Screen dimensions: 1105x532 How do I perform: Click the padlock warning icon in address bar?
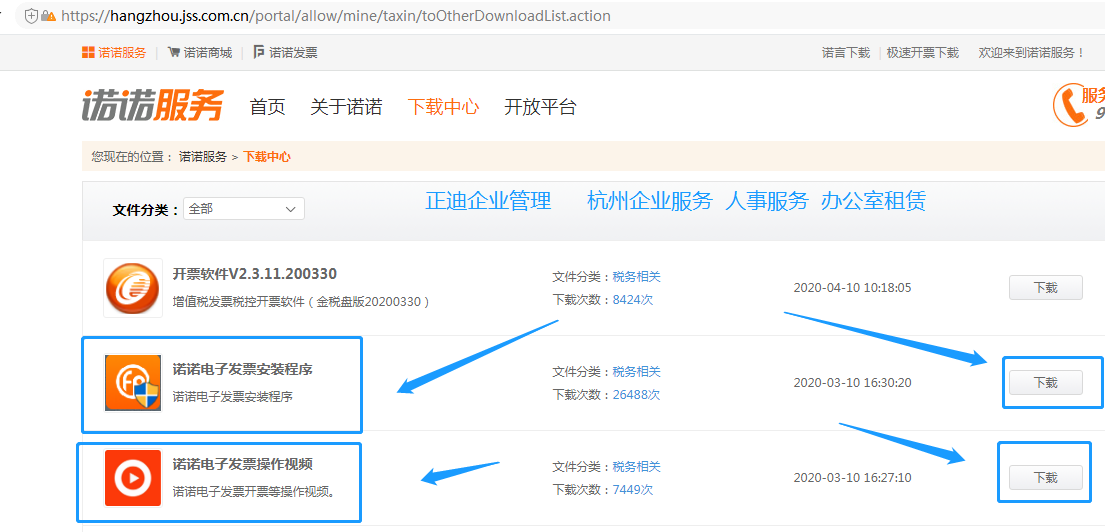click(49, 16)
